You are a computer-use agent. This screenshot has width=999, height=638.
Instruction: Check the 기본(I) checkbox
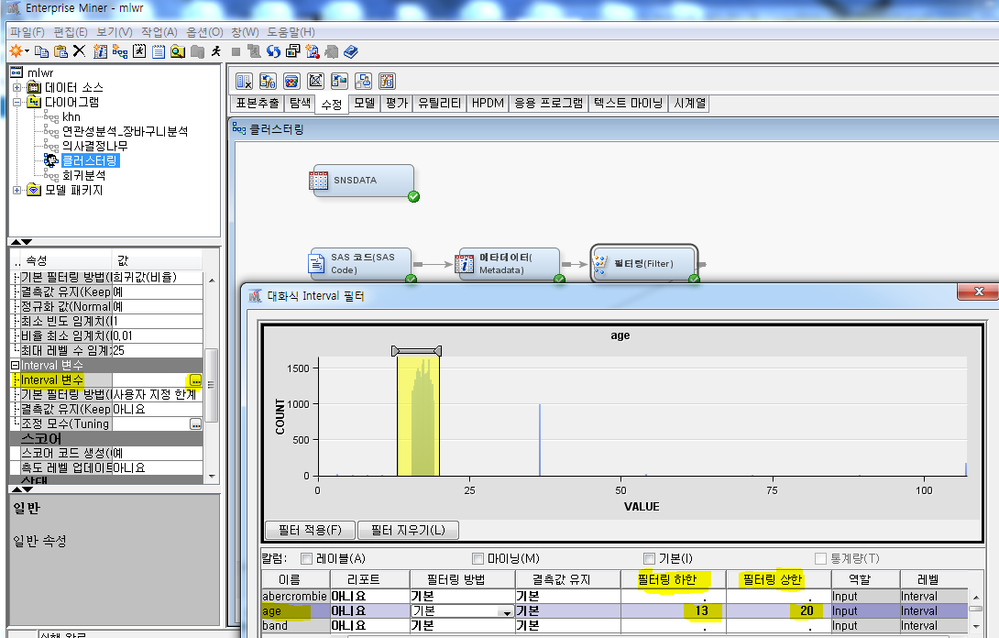click(649, 558)
